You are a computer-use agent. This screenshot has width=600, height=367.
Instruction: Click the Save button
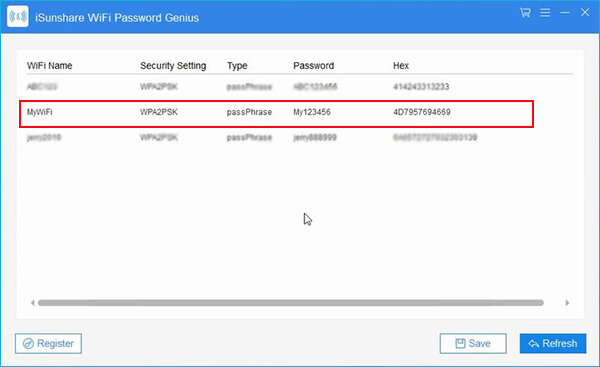(x=473, y=343)
